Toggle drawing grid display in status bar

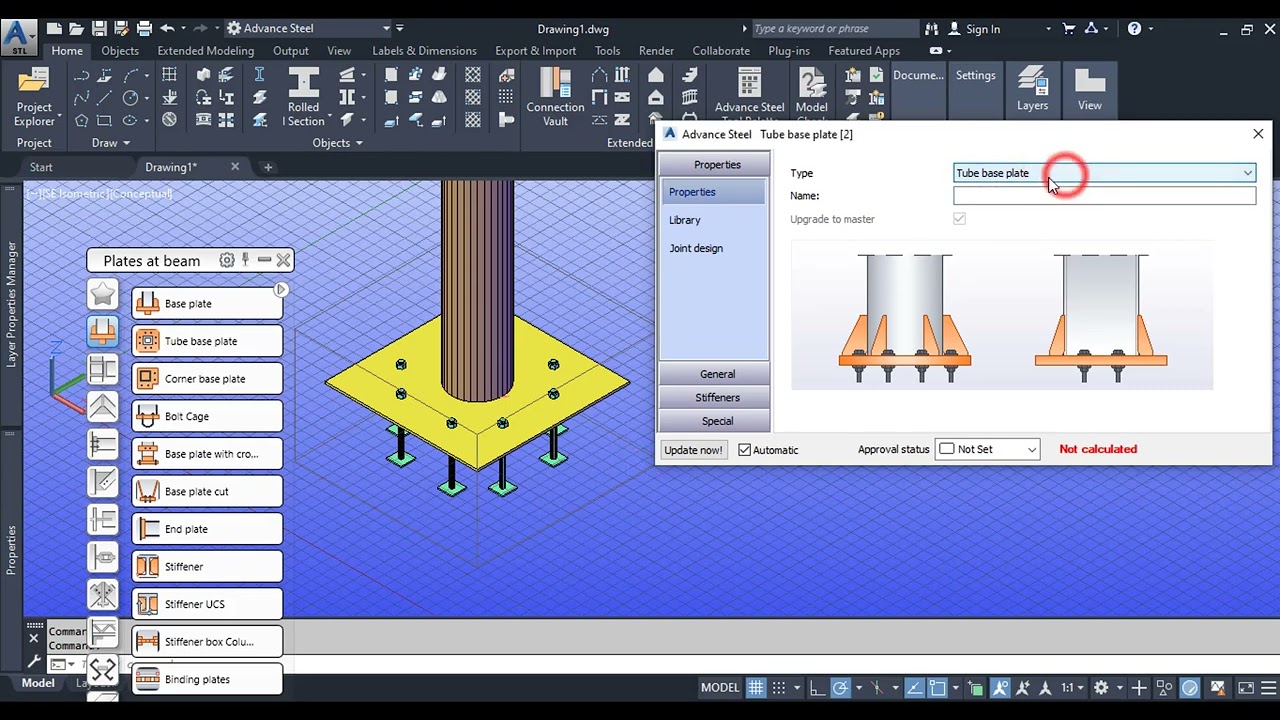[x=755, y=688]
